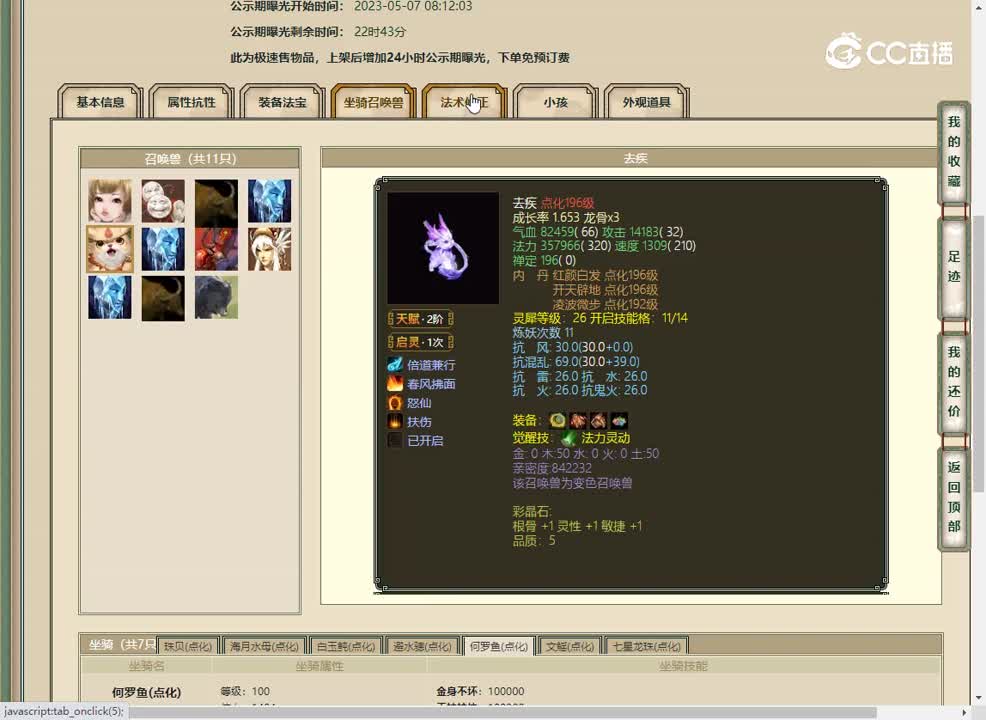Click 返回顶部 to return to top
Viewport: 986px width, 720px height.
(953, 497)
